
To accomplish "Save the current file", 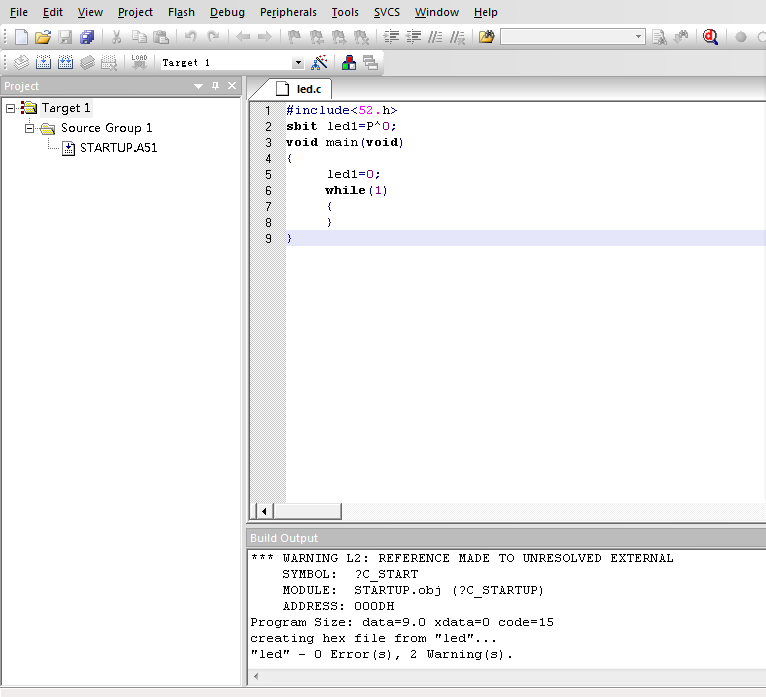I will pos(65,37).
